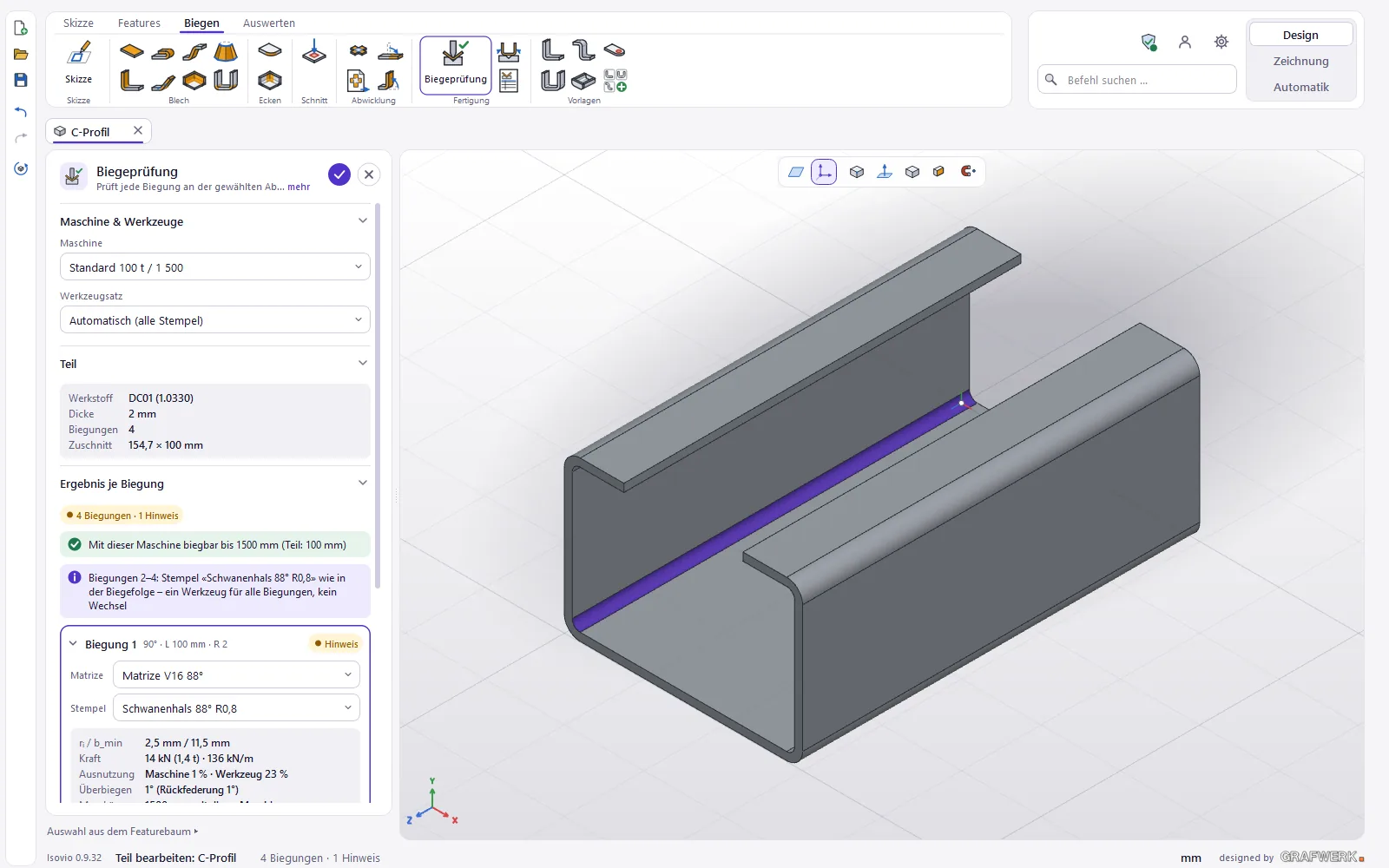Toggle the plane display in viewport toolbar
Screen dimensions: 1389x868
click(x=796, y=172)
